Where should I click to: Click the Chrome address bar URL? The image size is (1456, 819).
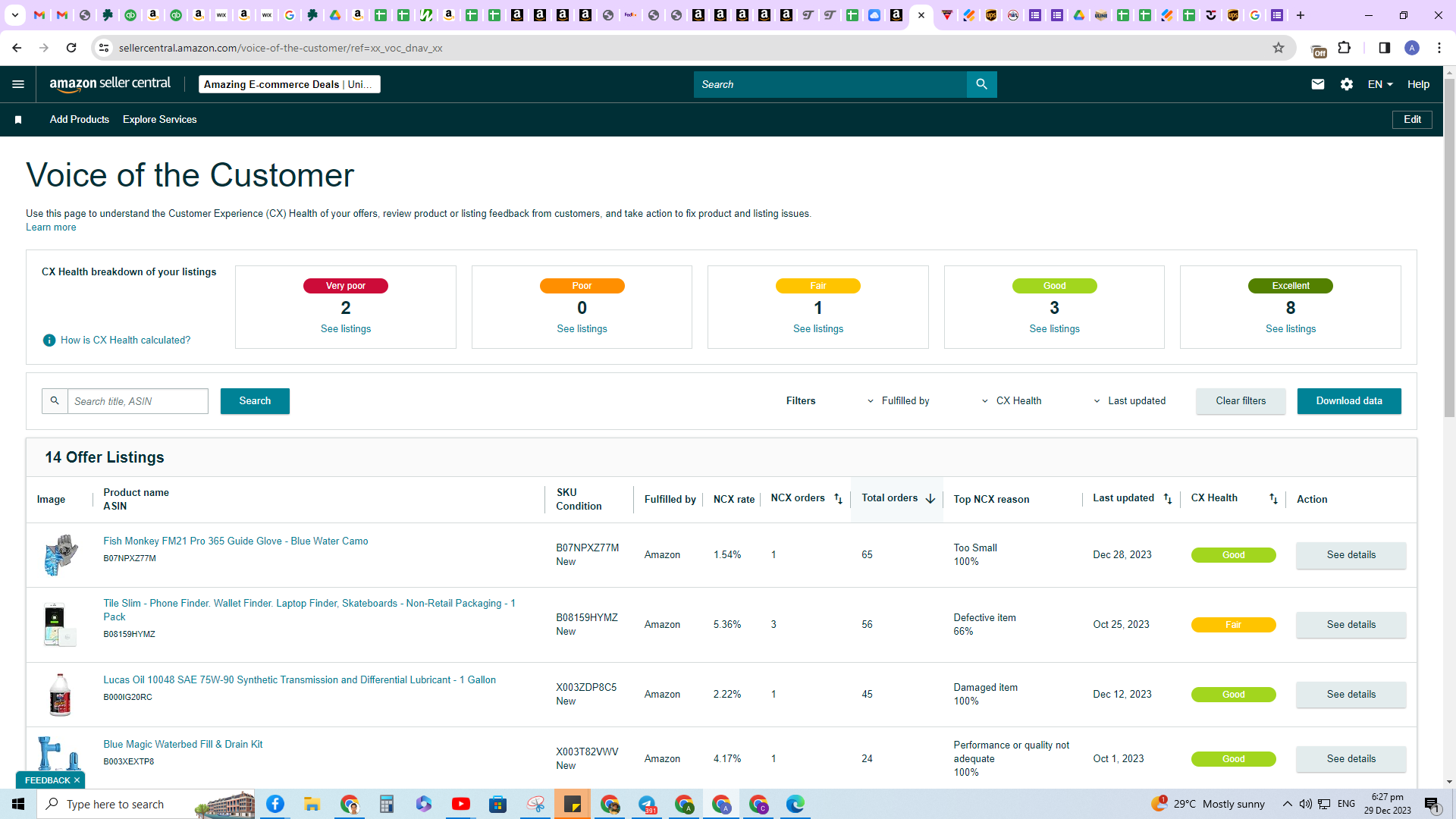(x=281, y=48)
